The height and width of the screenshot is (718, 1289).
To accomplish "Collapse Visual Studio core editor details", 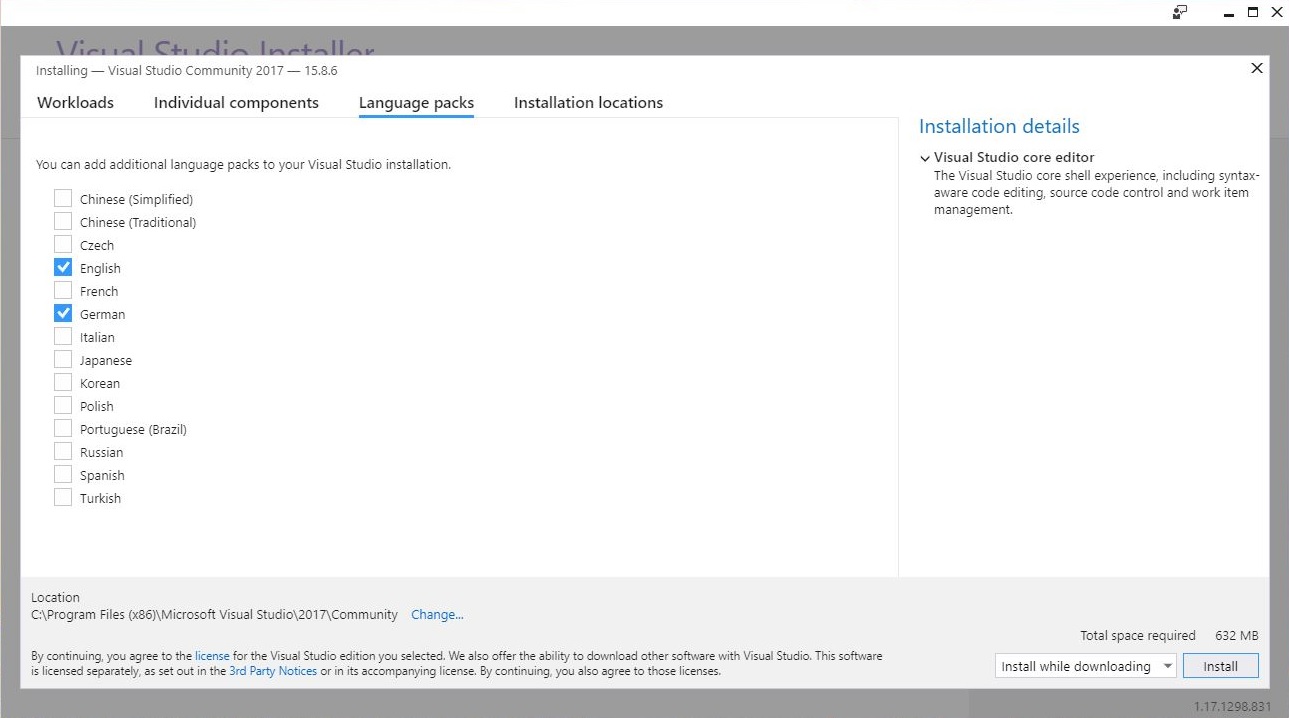I will (x=925, y=158).
